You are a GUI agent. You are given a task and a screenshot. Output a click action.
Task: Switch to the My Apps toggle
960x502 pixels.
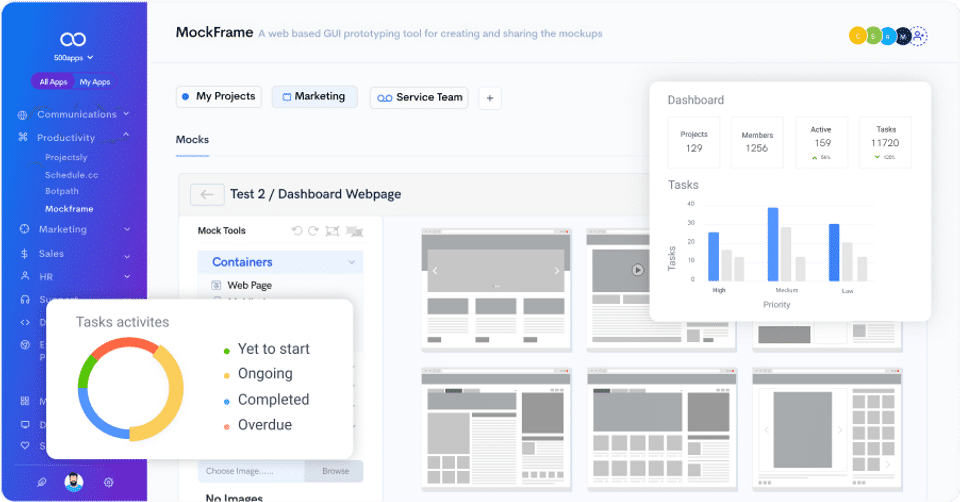pyautogui.click(x=95, y=82)
